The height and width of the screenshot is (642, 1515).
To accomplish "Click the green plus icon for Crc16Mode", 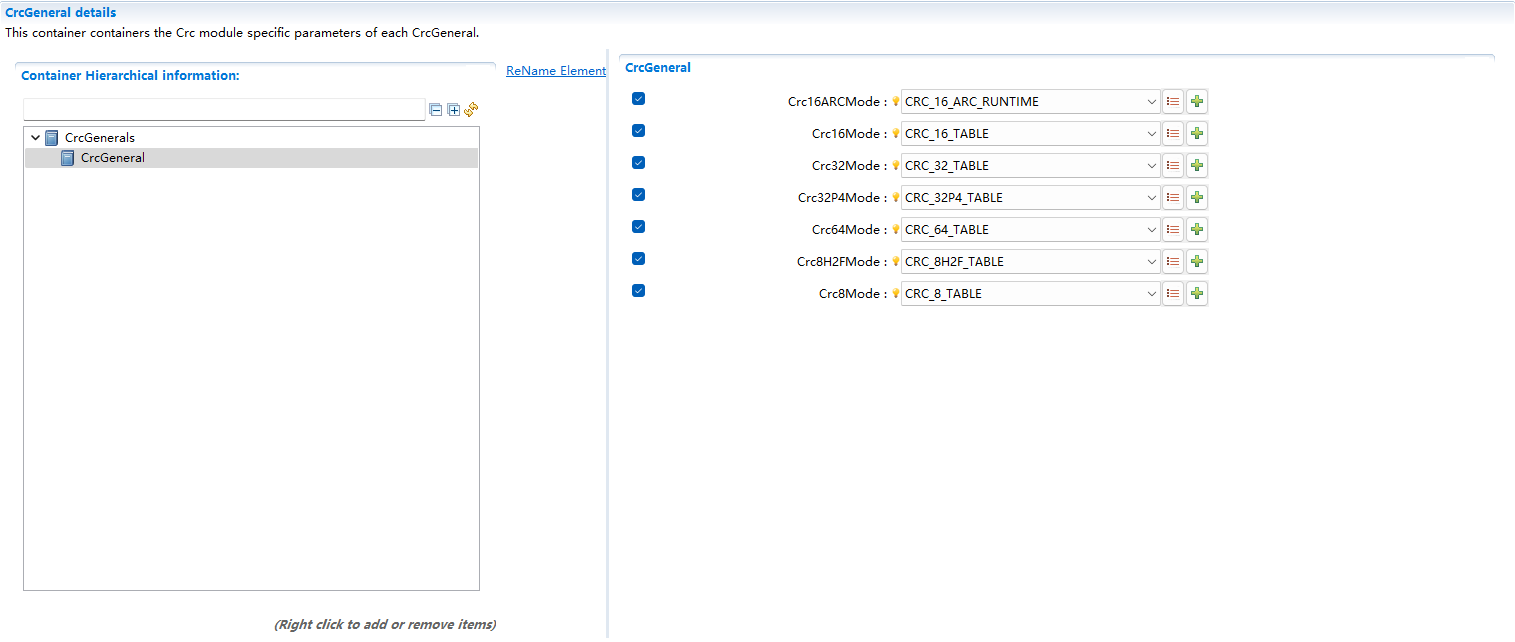I will point(1197,134).
